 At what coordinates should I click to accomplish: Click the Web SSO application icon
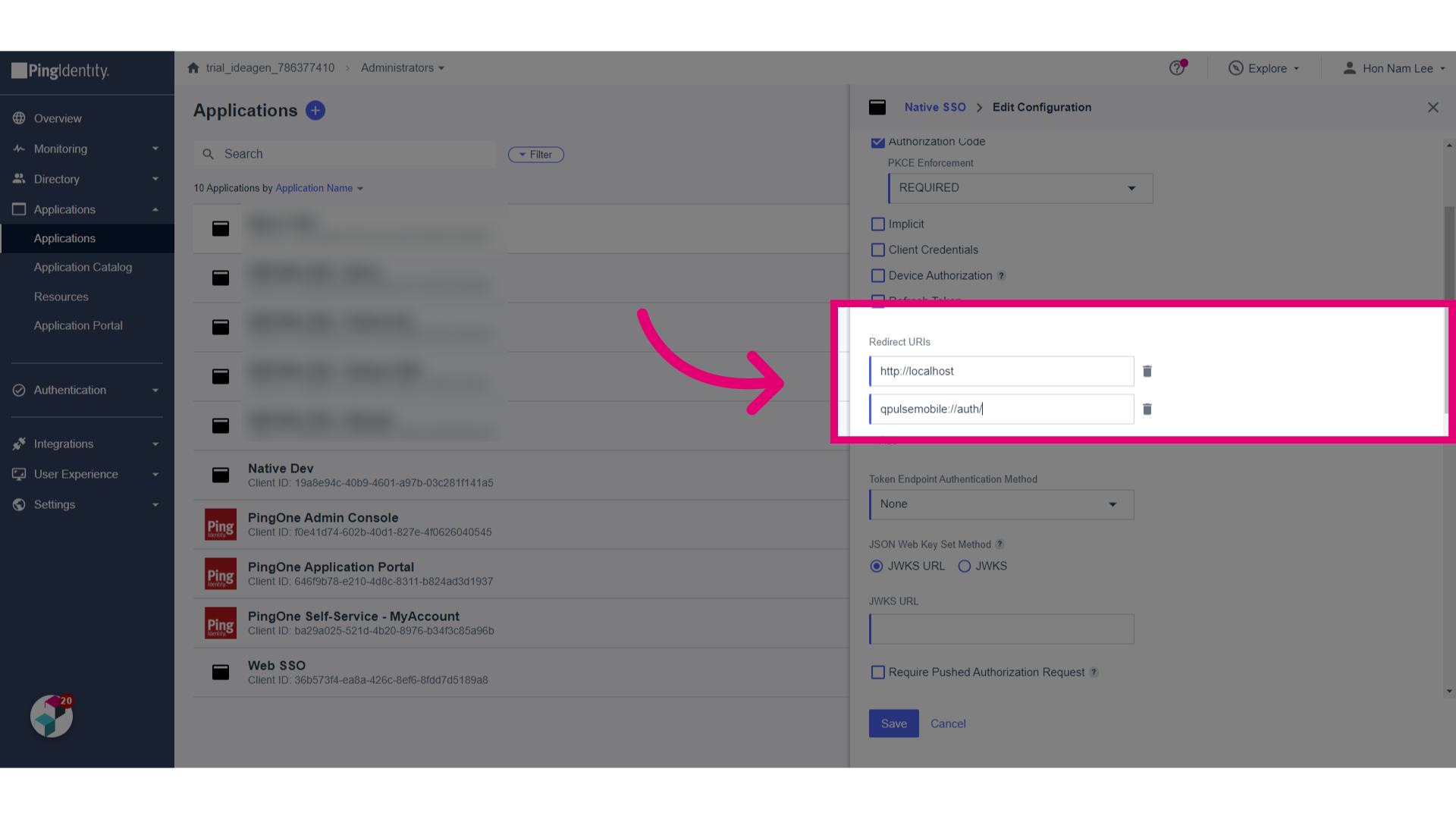(221, 673)
